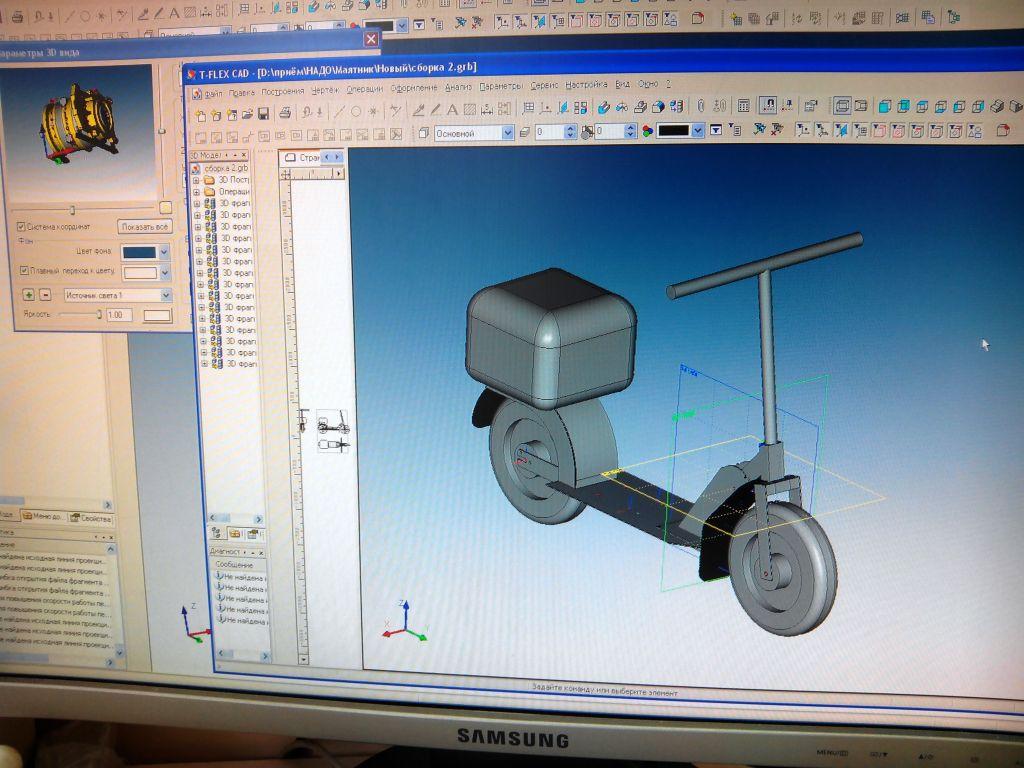Open the calculator grid icon in the toolbar

(743, 106)
